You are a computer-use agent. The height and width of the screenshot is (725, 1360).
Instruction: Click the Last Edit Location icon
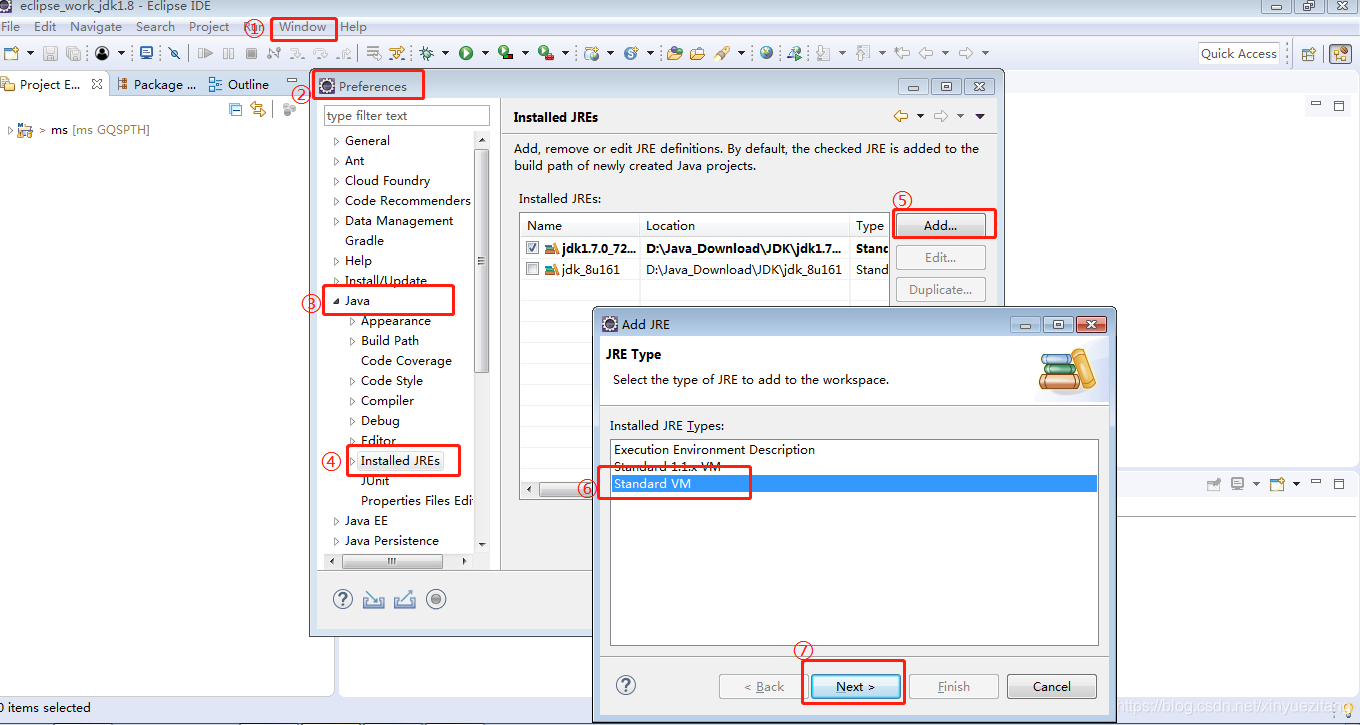(x=902, y=53)
